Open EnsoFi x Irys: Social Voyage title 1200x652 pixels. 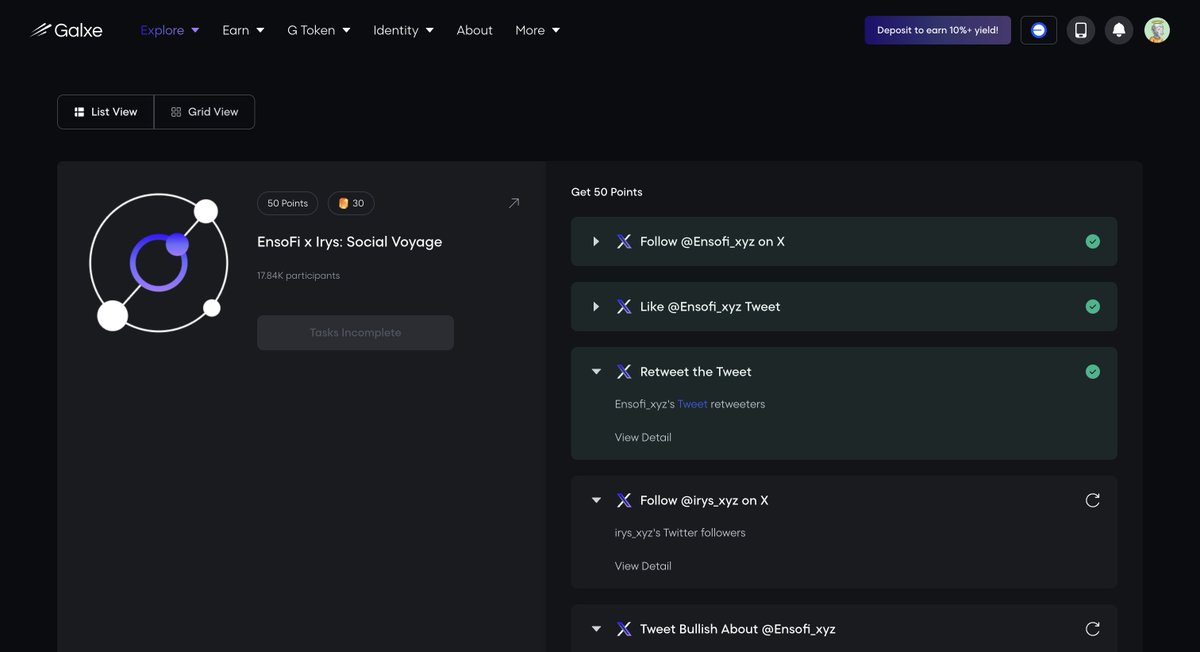tap(349, 242)
